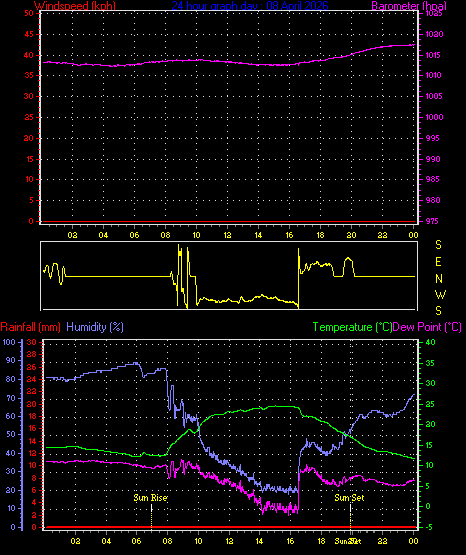Click the 1015 value on barometer axis
This screenshot has width=466, height=555.
coord(433,55)
